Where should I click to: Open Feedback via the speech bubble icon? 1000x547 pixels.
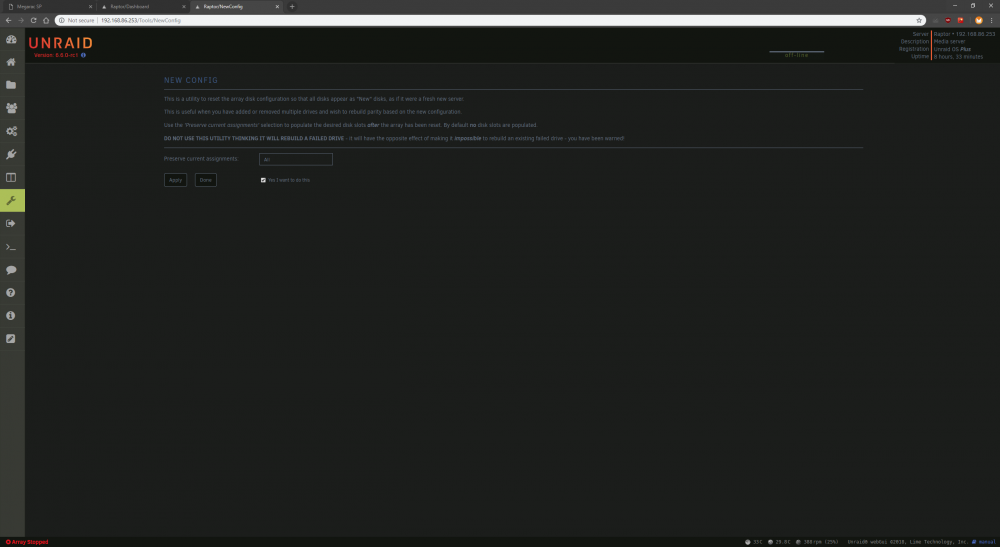11,270
